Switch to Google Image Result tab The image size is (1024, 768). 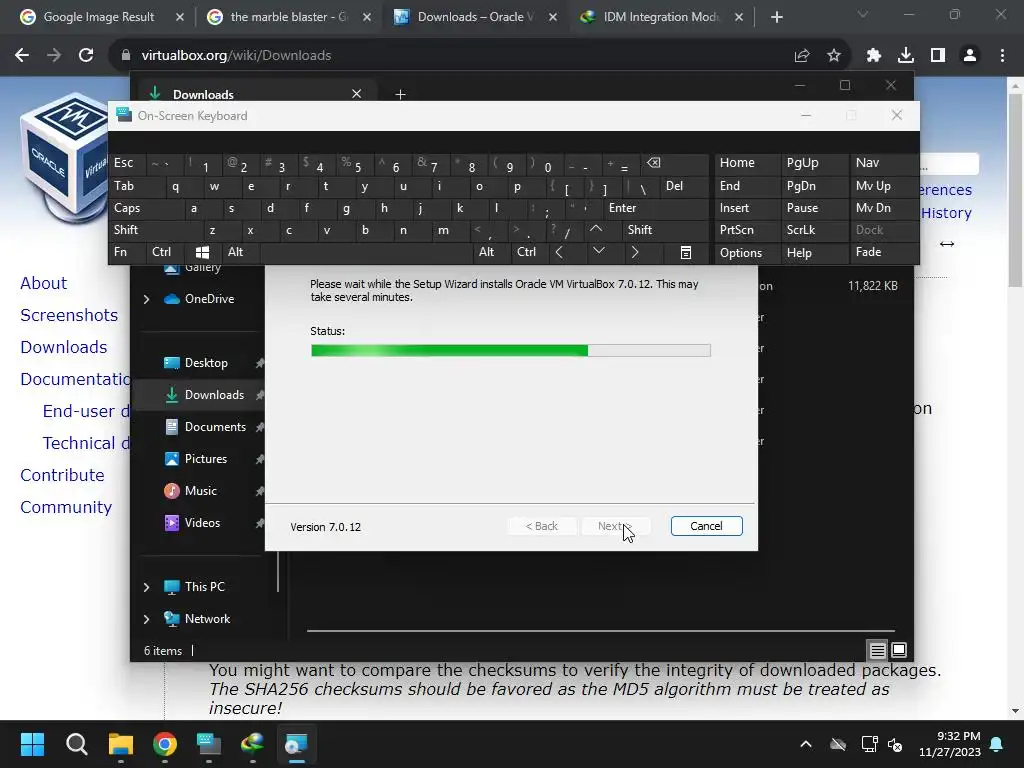coord(101,17)
